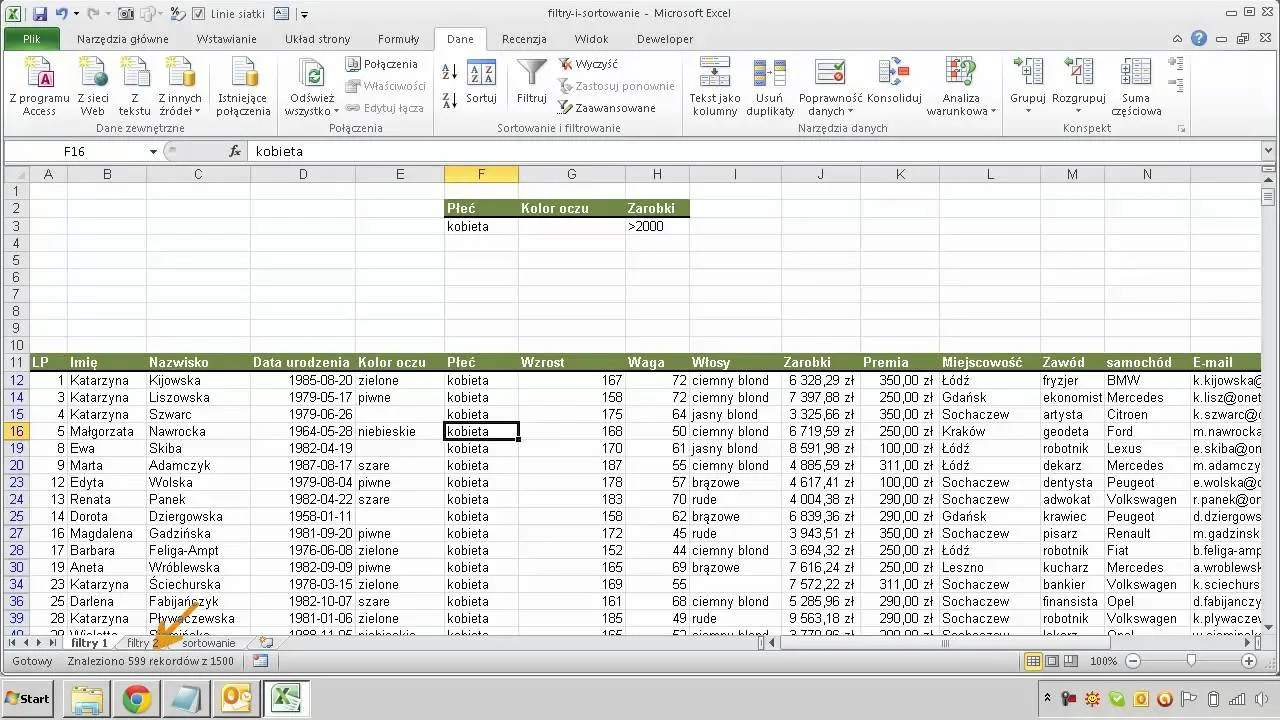Viewport: 1280px width, 720px height.
Task: Switch to Układ strony tab
Action: pos(317,39)
